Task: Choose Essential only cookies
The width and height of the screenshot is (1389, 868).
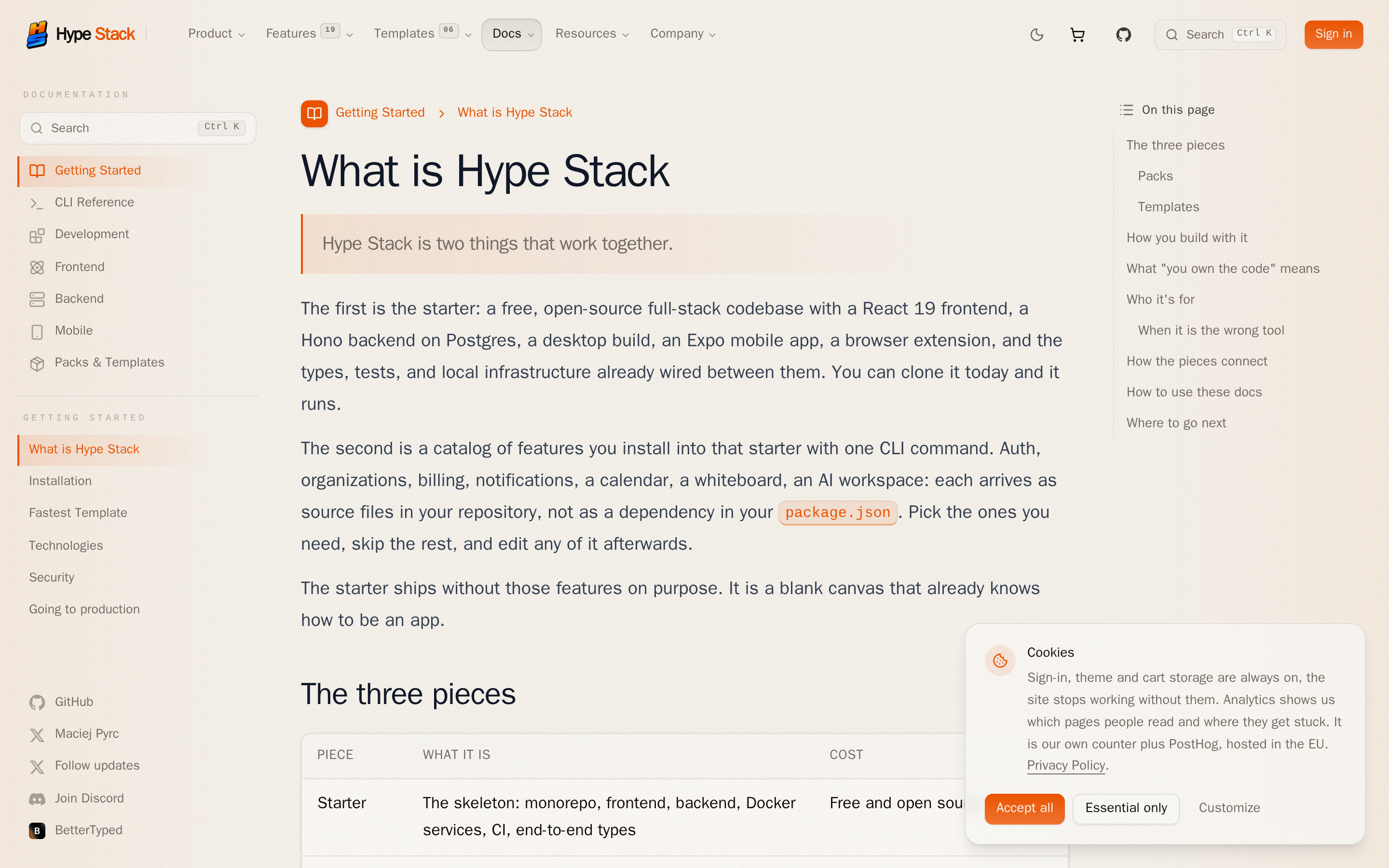Action: click(x=1126, y=808)
